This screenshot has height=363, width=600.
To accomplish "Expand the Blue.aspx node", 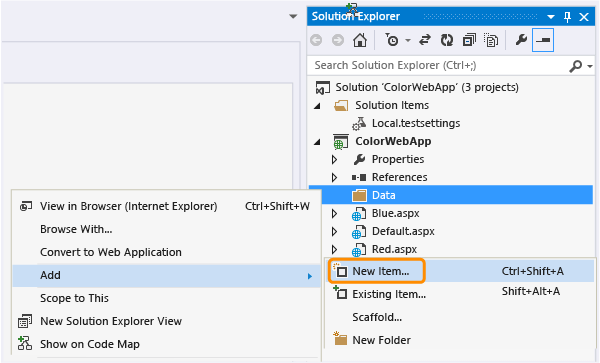I will point(334,213).
